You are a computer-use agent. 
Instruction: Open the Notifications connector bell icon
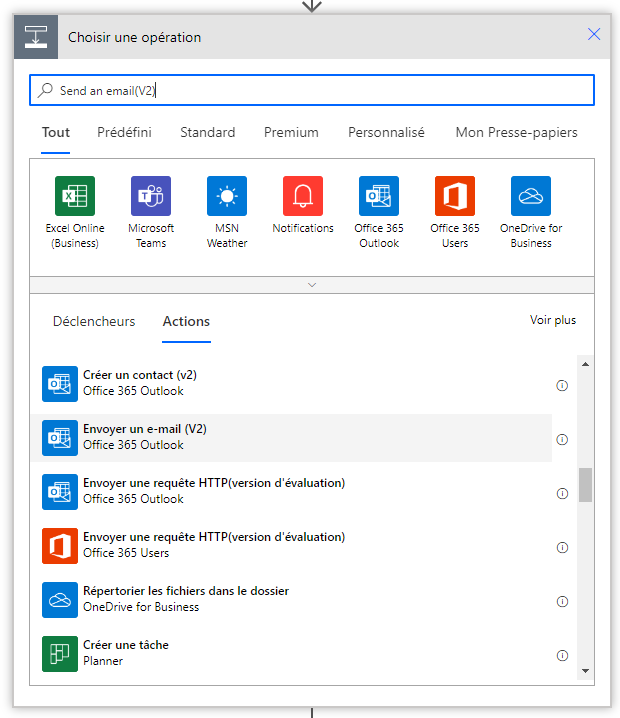point(303,196)
